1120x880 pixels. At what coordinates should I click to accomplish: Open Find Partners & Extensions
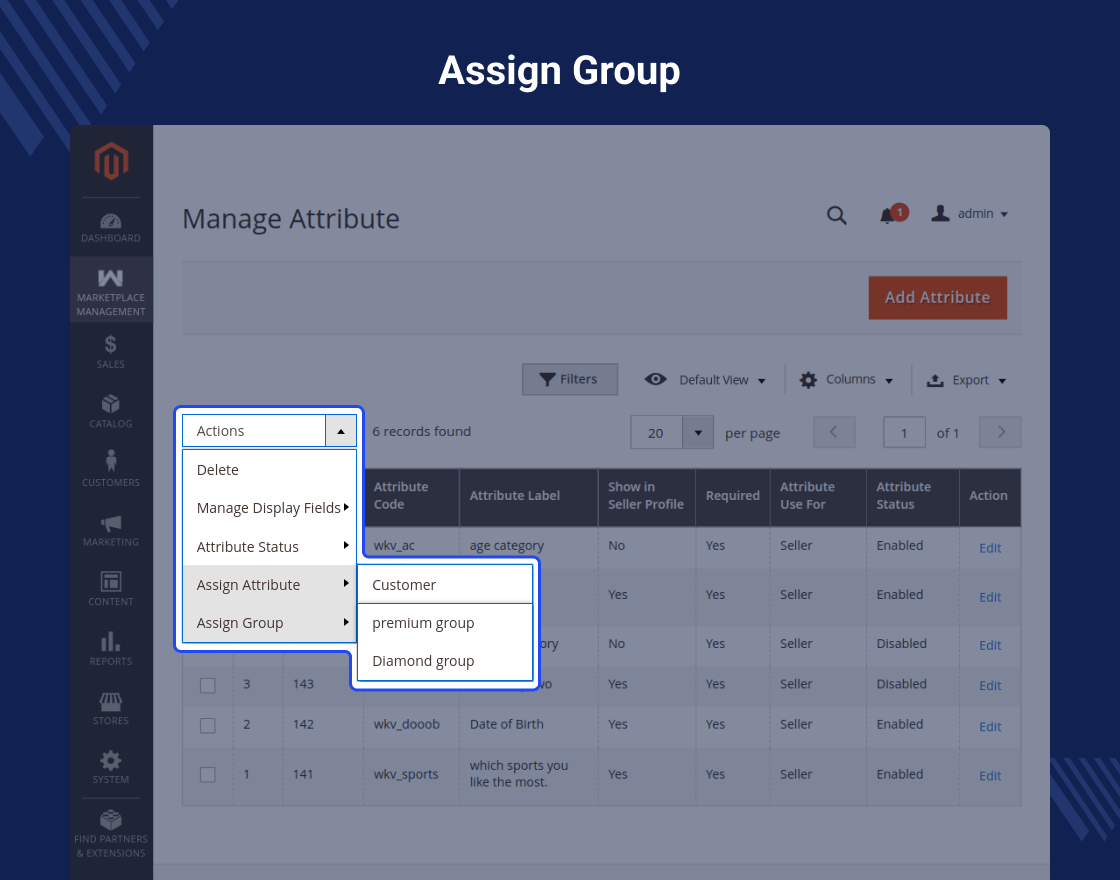(x=111, y=833)
